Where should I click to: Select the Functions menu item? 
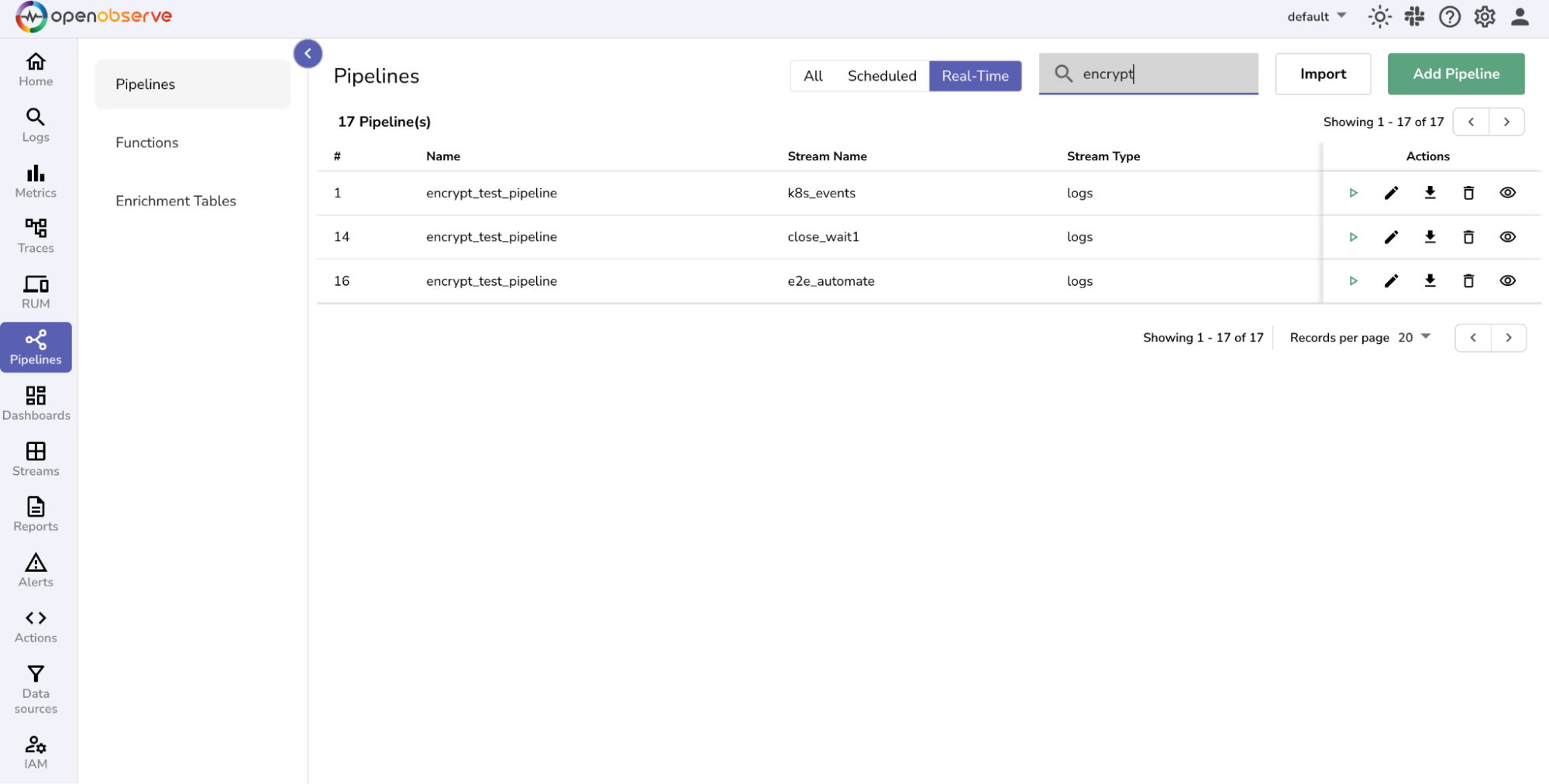click(147, 143)
